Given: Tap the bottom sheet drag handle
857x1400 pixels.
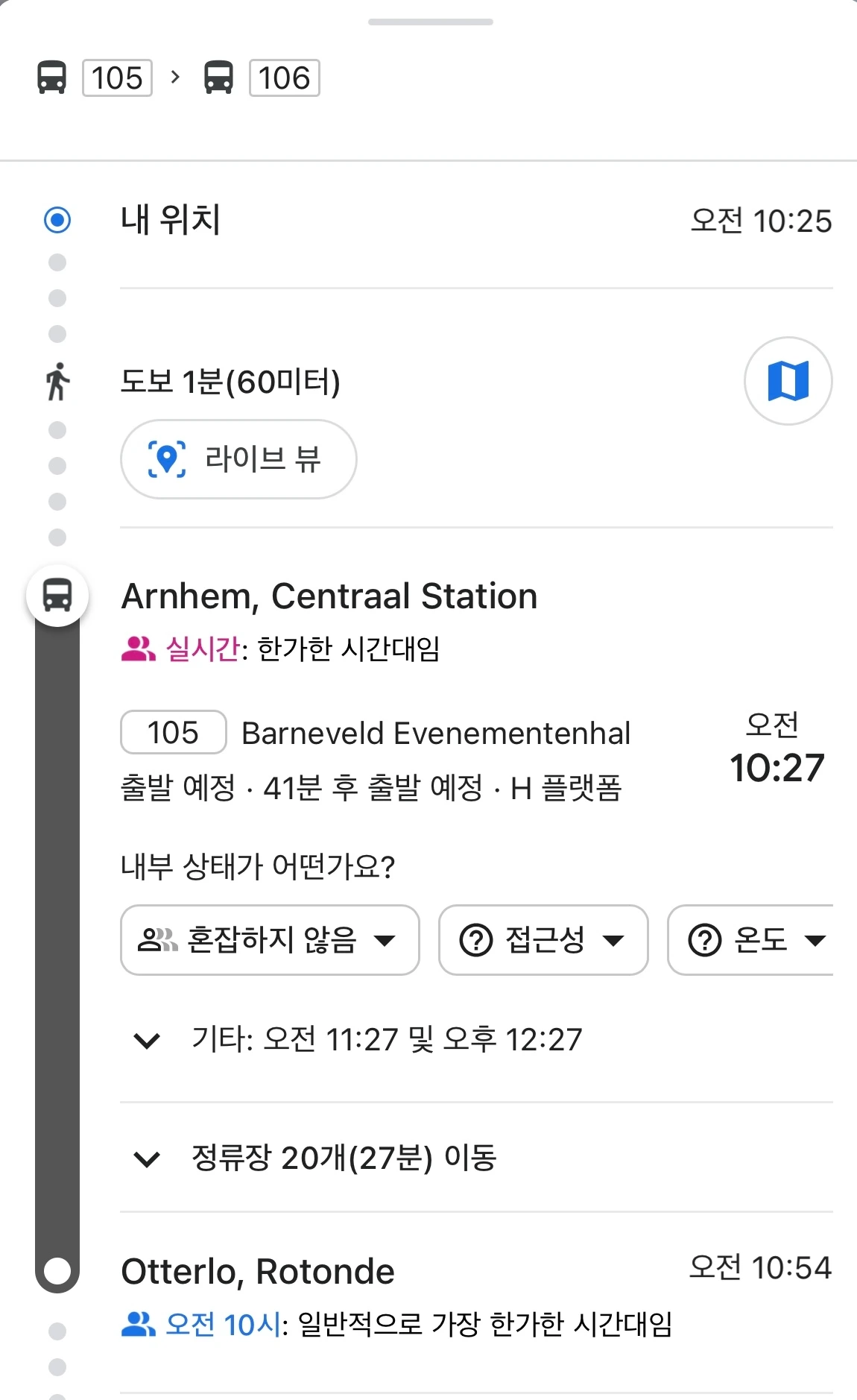Looking at the screenshot, I should pyautogui.click(x=430, y=22).
